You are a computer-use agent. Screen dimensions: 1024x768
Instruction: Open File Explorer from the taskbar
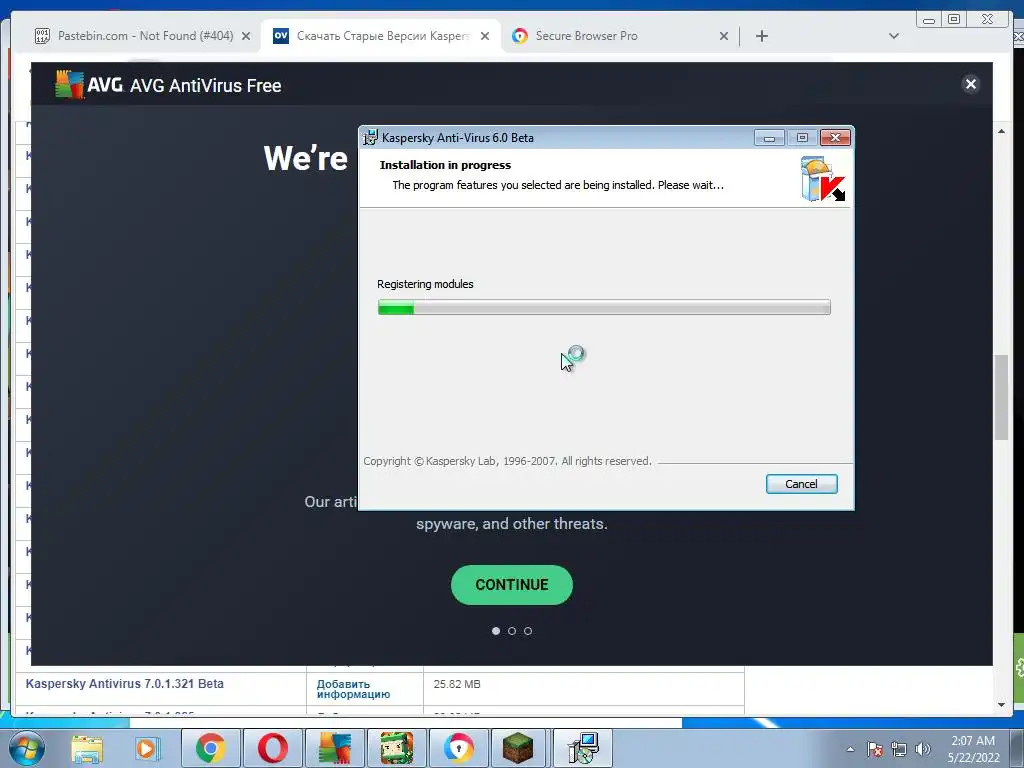pyautogui.click(x=87, y=748)
